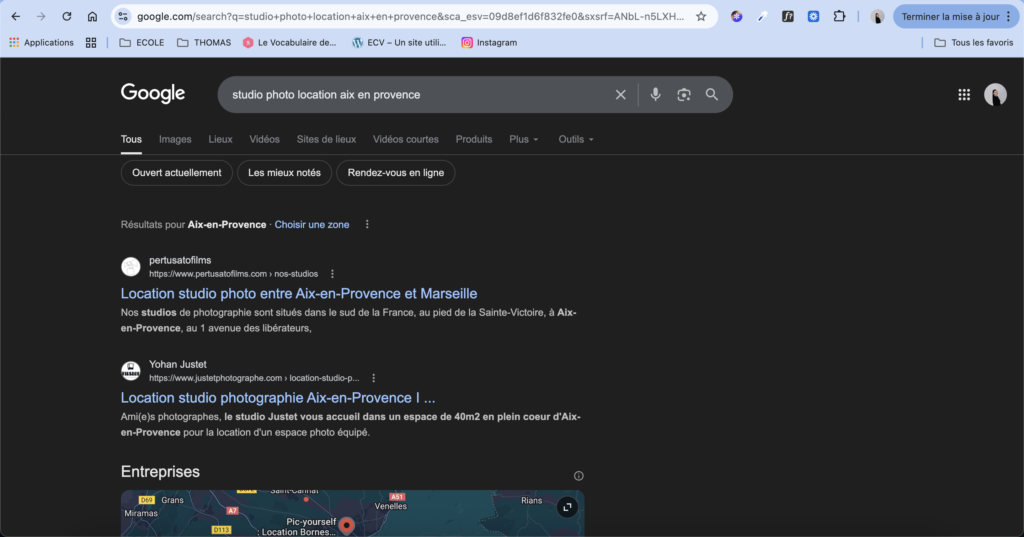Switch to the Produits tab

coord(473,139)
